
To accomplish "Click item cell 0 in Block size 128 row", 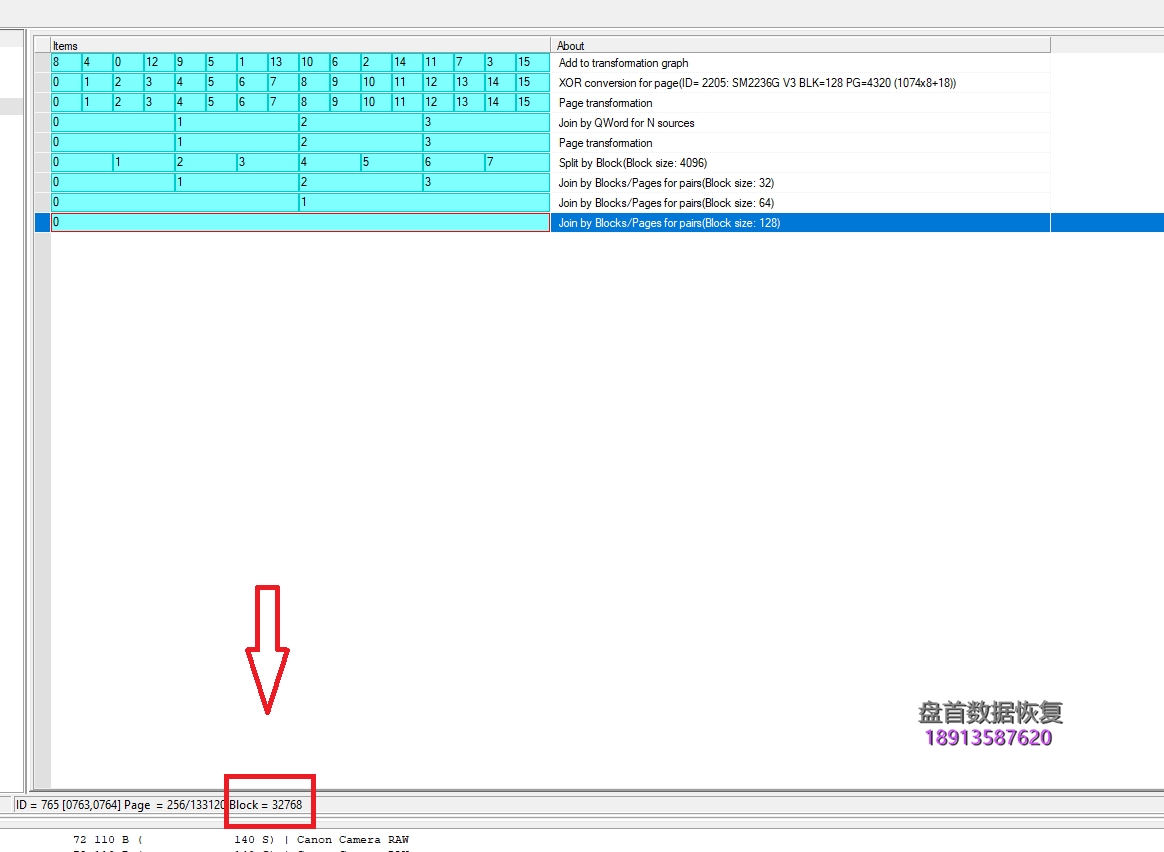I will coord(300,222).
